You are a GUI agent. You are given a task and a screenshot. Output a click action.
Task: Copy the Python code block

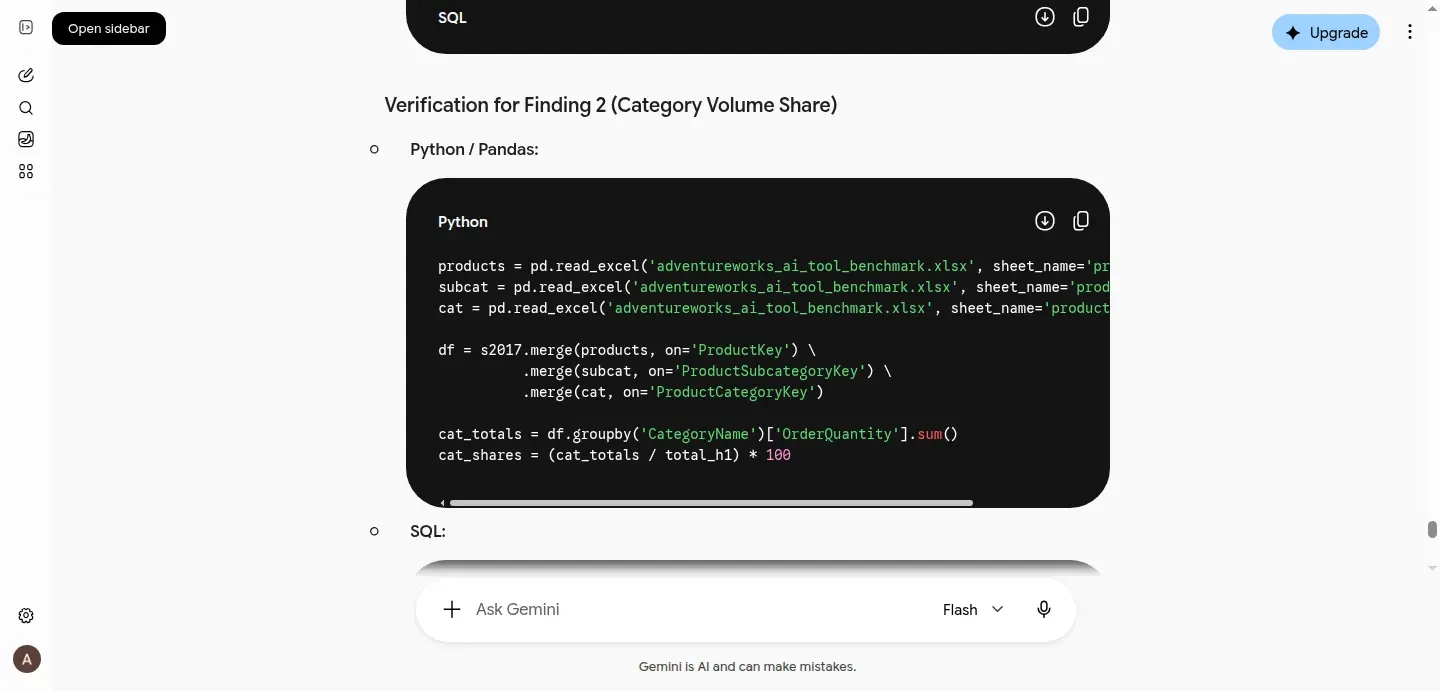pyautogui.click(x=1081, y=221)
